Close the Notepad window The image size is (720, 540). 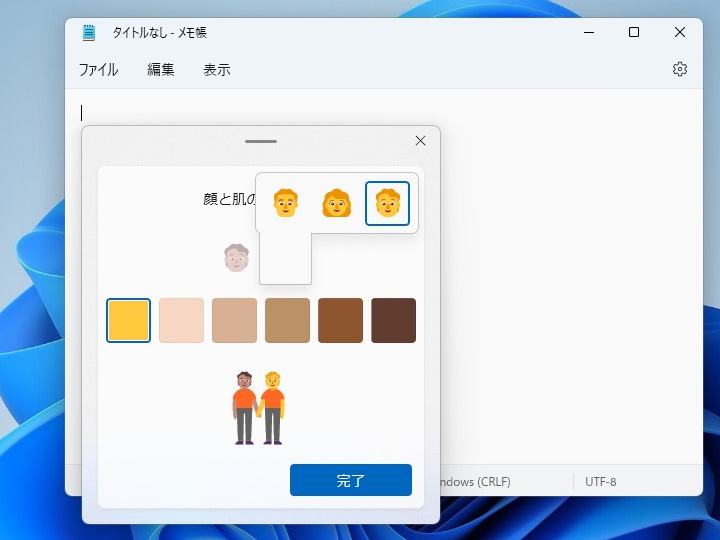click(680, 32)
